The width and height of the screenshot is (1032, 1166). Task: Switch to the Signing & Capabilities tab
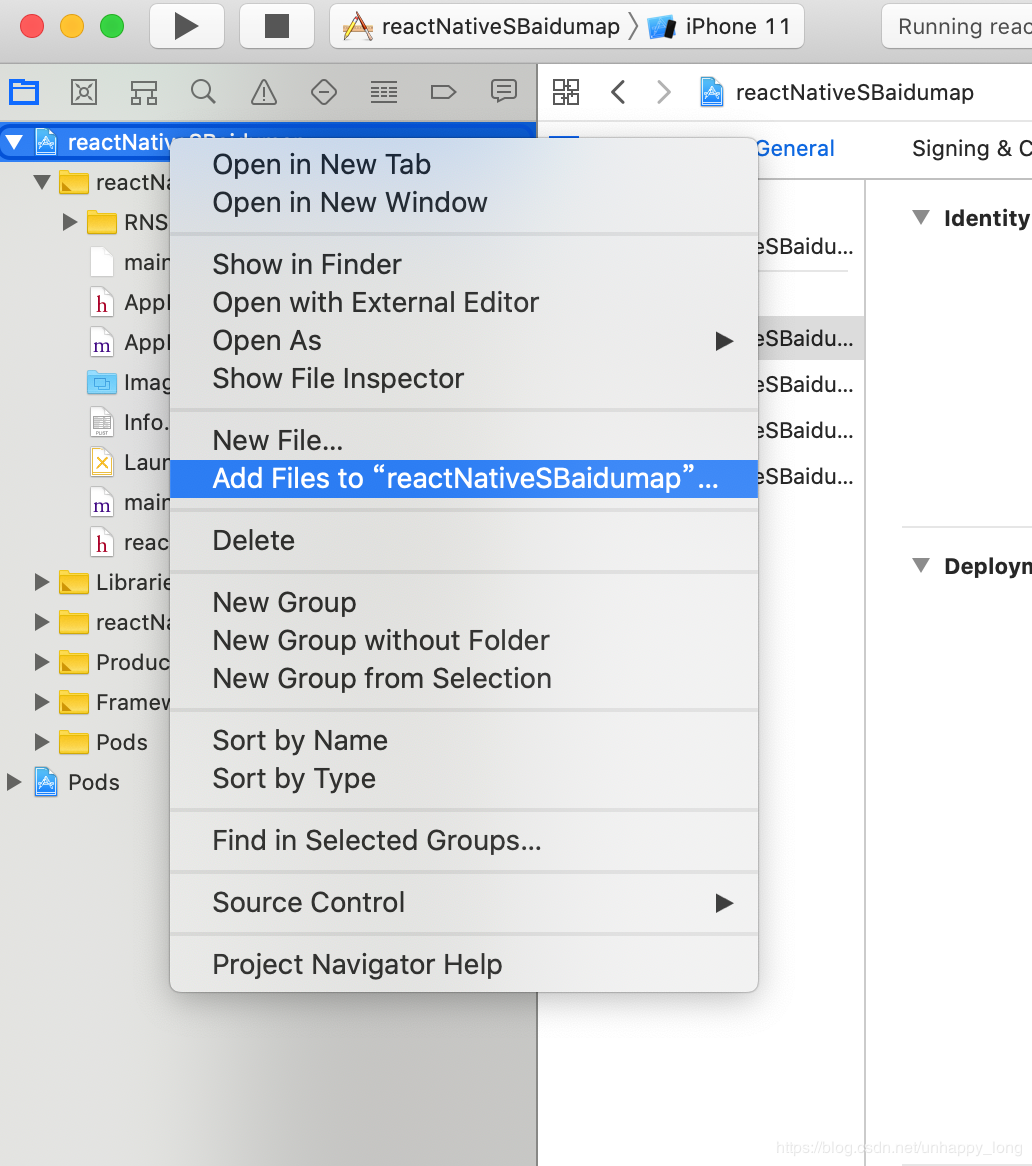(971, 149)
